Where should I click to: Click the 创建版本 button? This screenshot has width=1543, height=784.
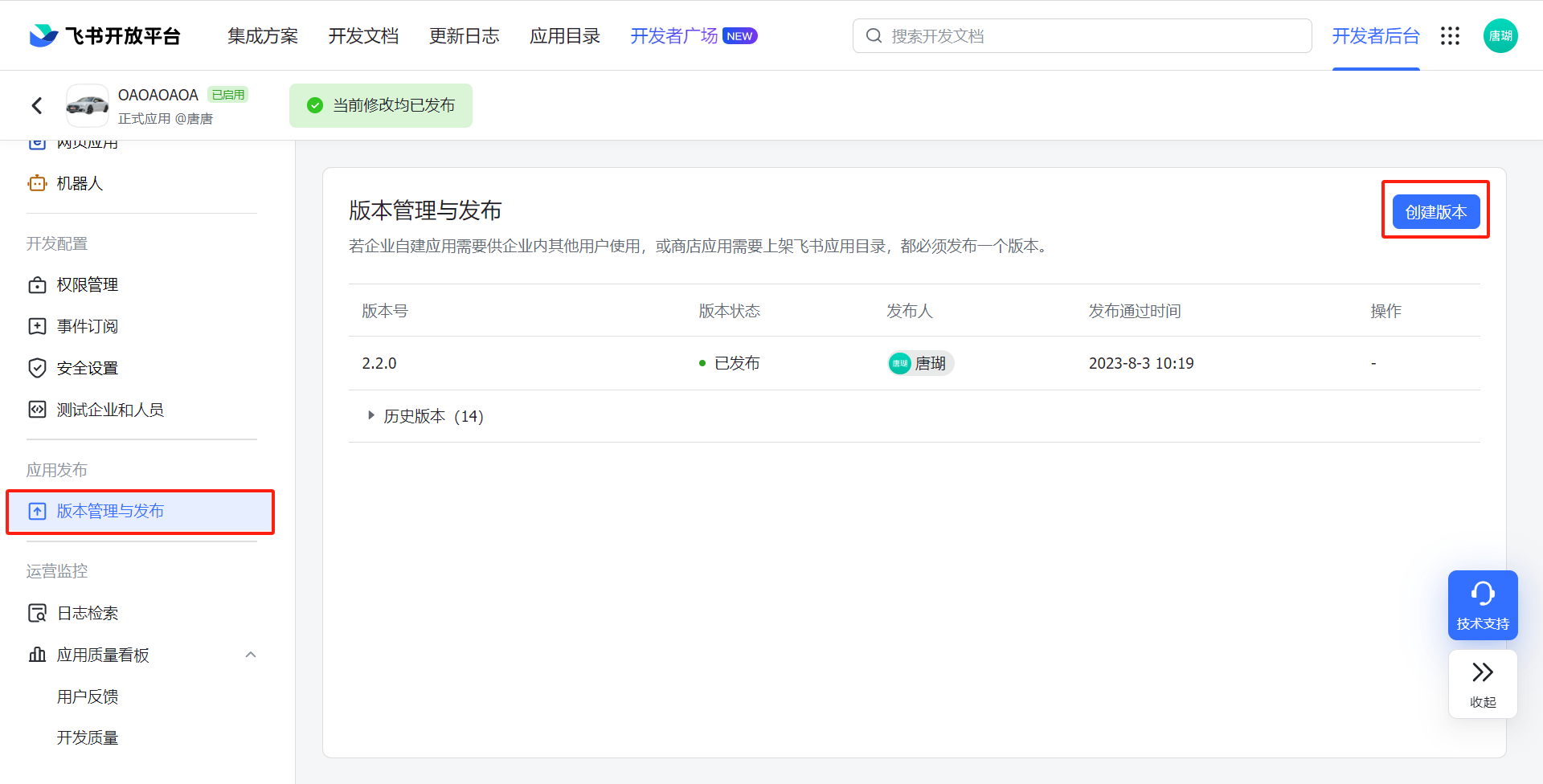tap(1435, 212)
